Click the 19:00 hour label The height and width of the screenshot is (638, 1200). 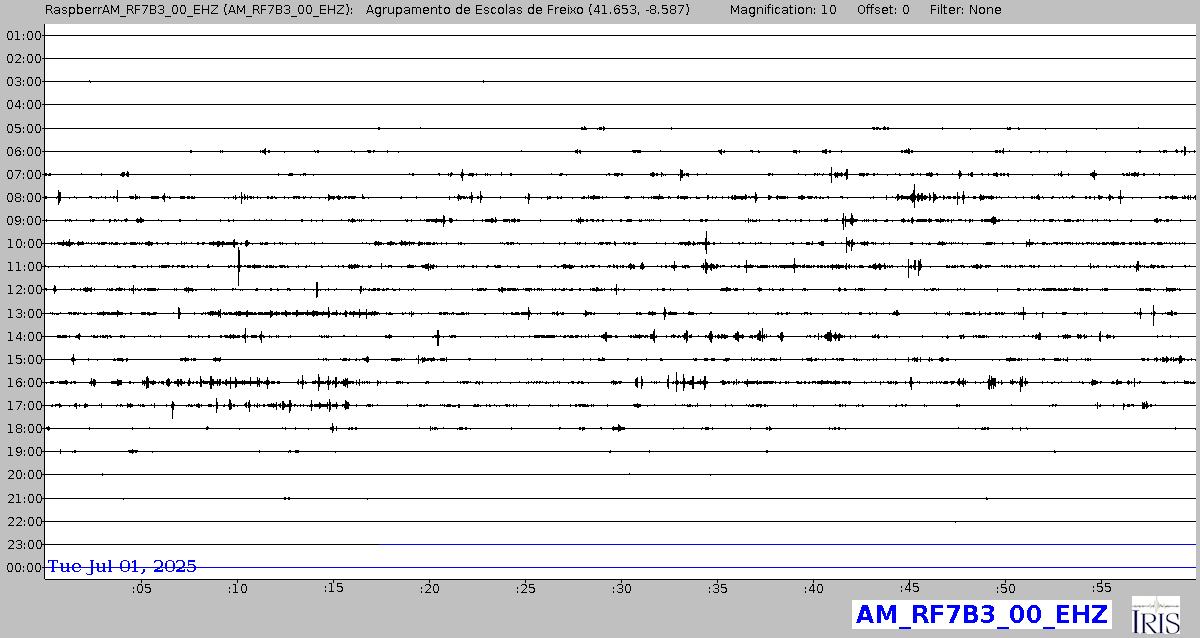pos(23,451)
